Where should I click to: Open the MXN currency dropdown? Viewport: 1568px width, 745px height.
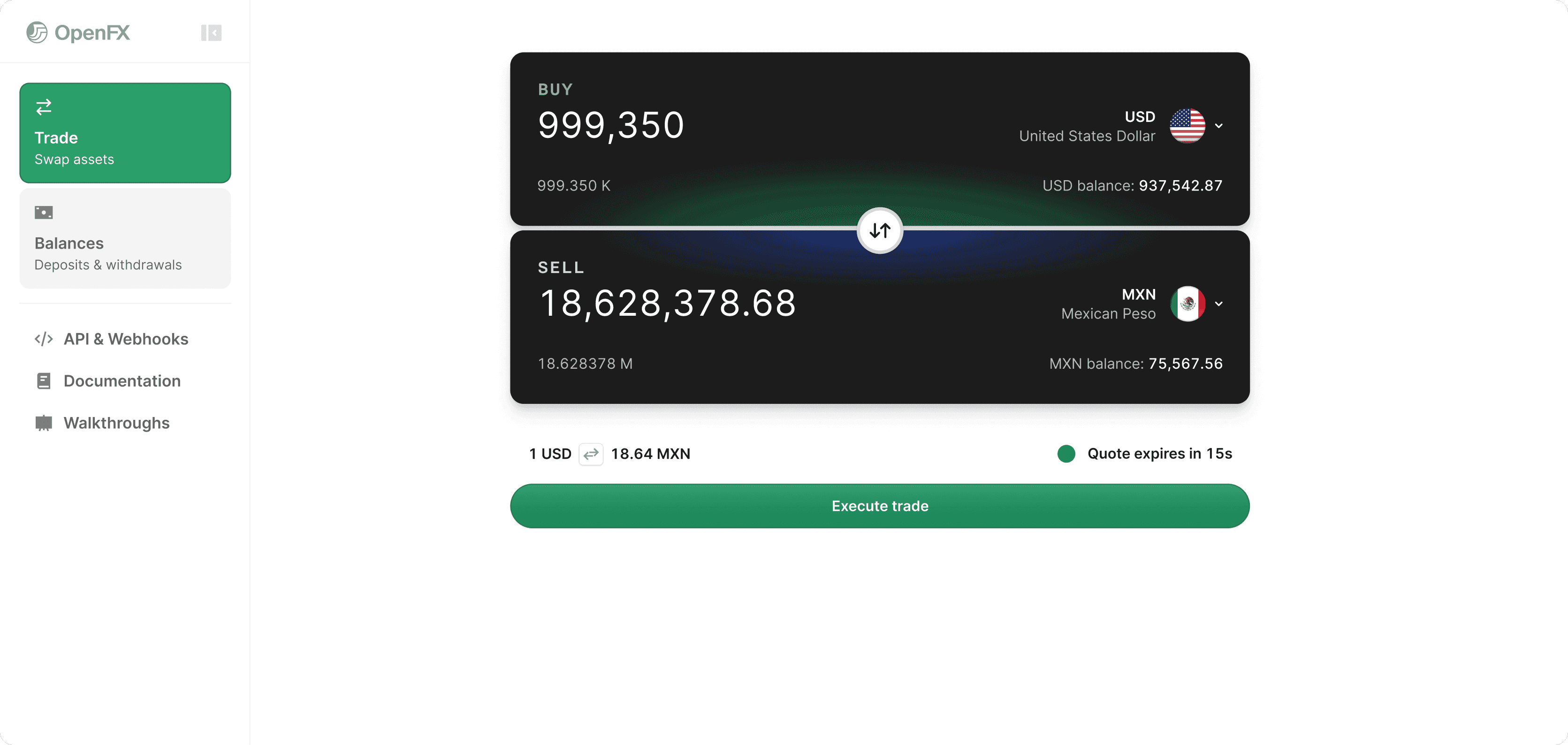coord(1219,304)
